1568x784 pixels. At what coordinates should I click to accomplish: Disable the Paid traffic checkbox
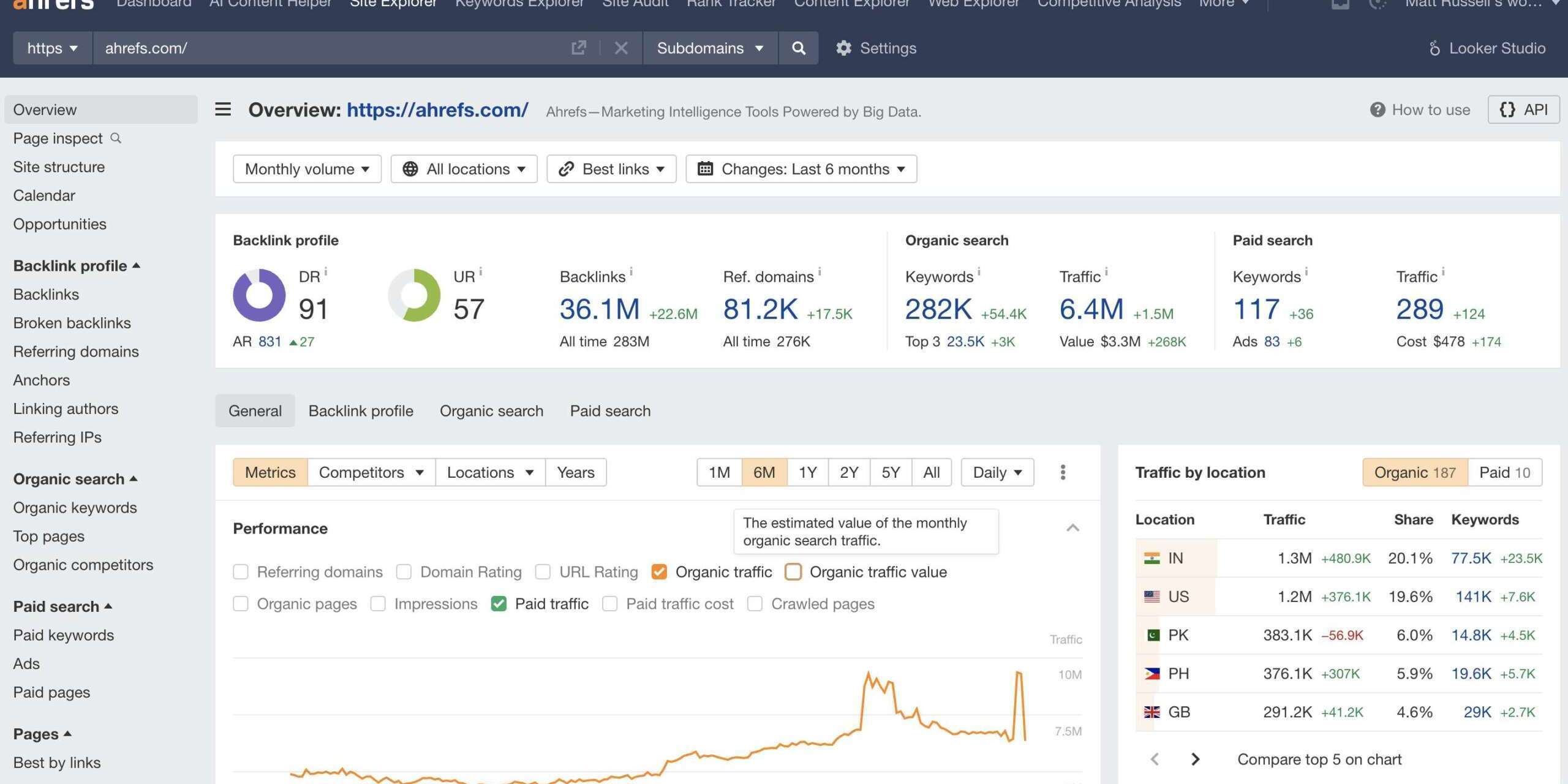click(x=498, y=603)
